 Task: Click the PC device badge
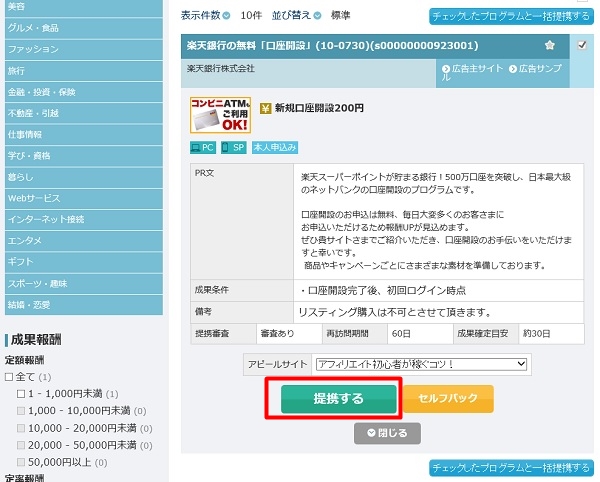(203, 147)
